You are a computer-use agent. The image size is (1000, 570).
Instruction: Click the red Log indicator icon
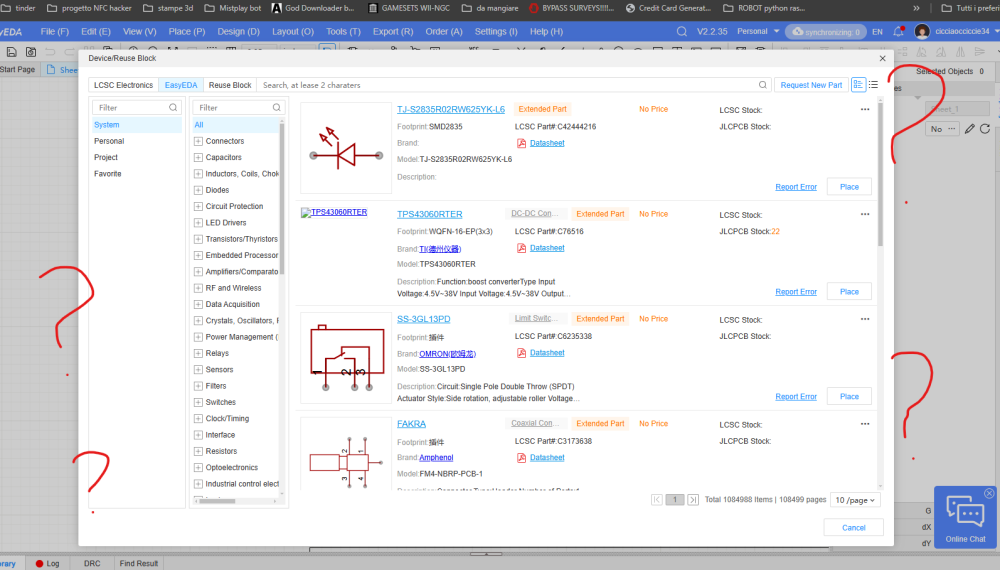click(x=40, y=564)
